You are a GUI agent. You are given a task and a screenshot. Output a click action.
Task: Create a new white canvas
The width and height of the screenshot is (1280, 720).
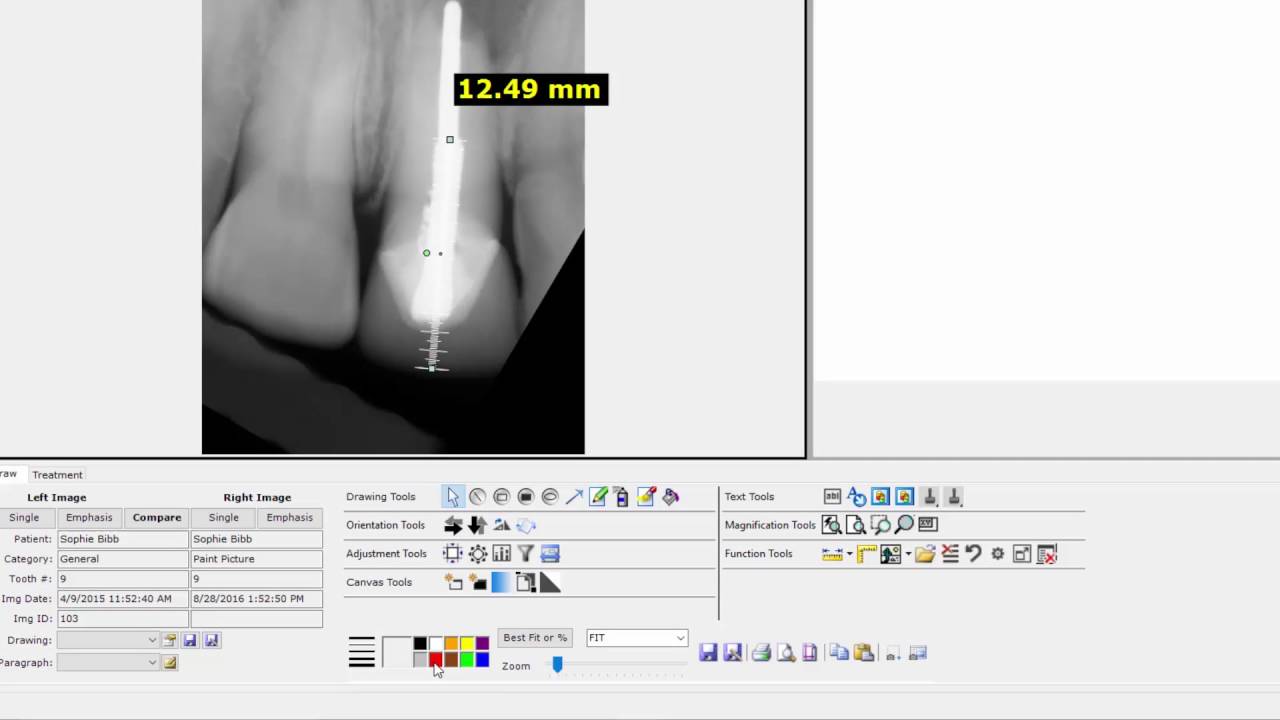[453, 582]
